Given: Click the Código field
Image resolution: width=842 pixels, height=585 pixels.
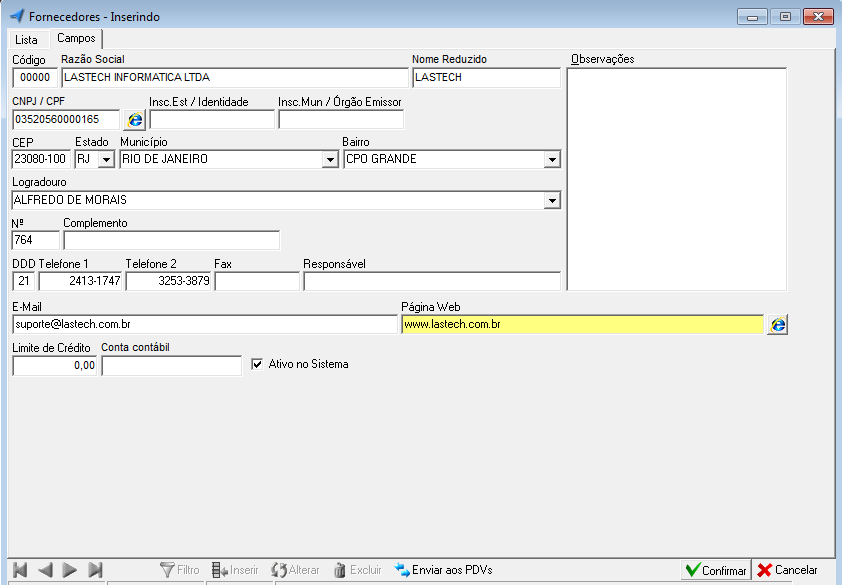Looking at the screenshot, I should [x=35, y=77].
